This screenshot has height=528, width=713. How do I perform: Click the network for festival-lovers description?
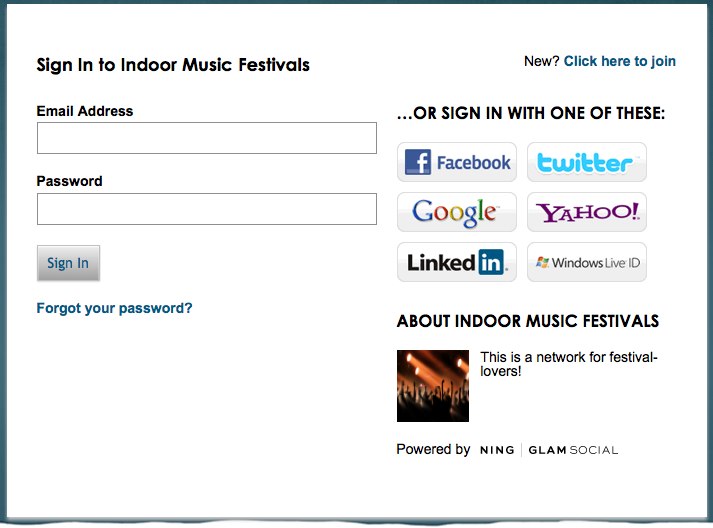click(x=568, y=364)
